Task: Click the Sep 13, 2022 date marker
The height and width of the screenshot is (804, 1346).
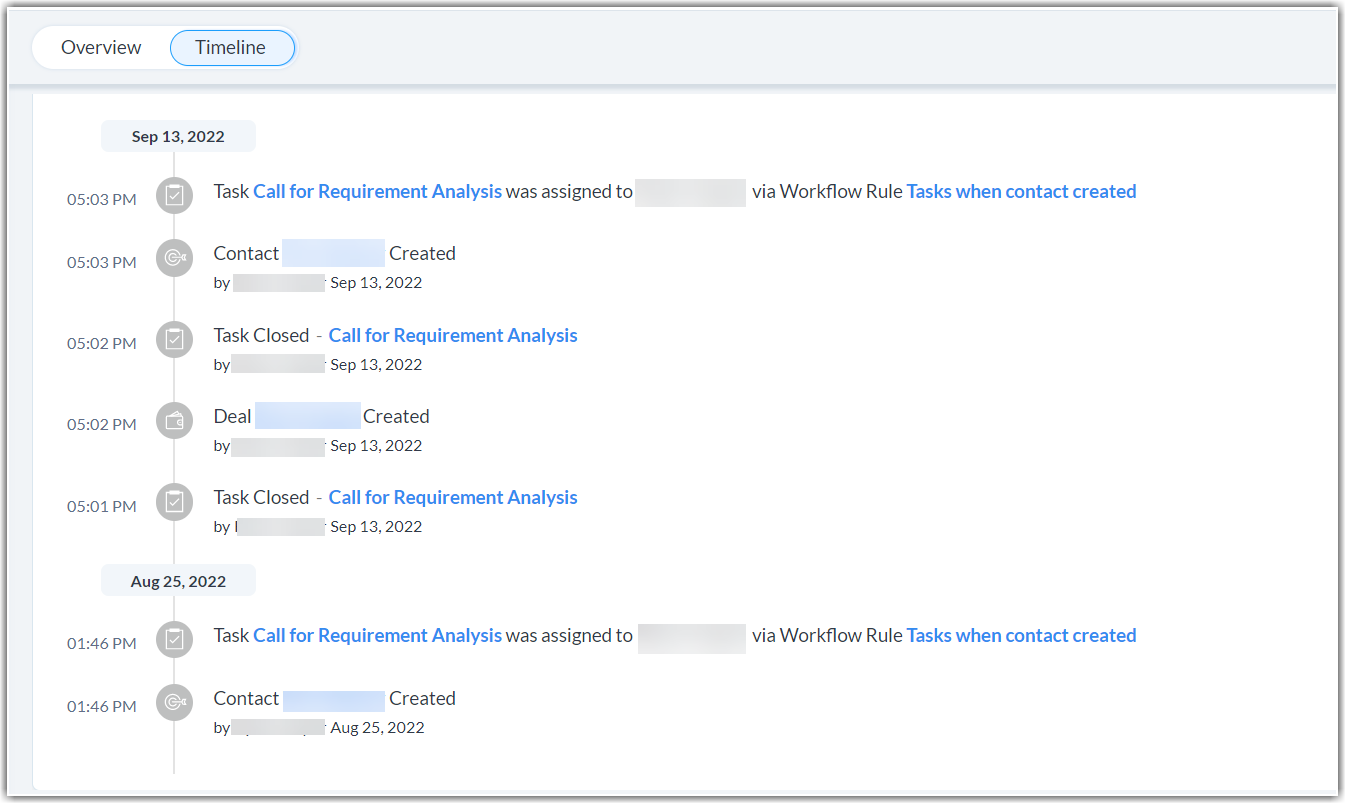Action: [178, 136]
